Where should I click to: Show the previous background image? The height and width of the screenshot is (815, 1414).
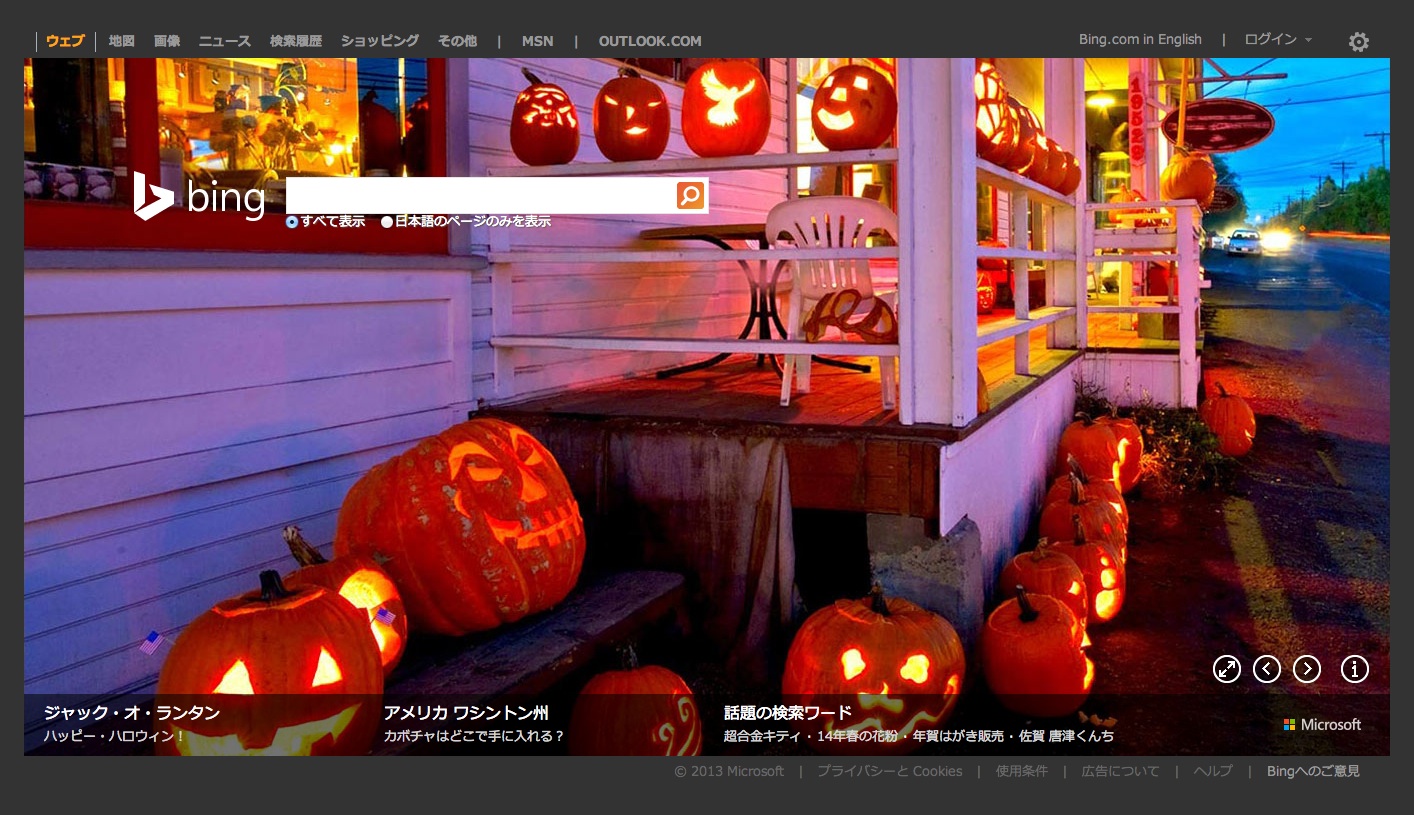point(1267,669)
